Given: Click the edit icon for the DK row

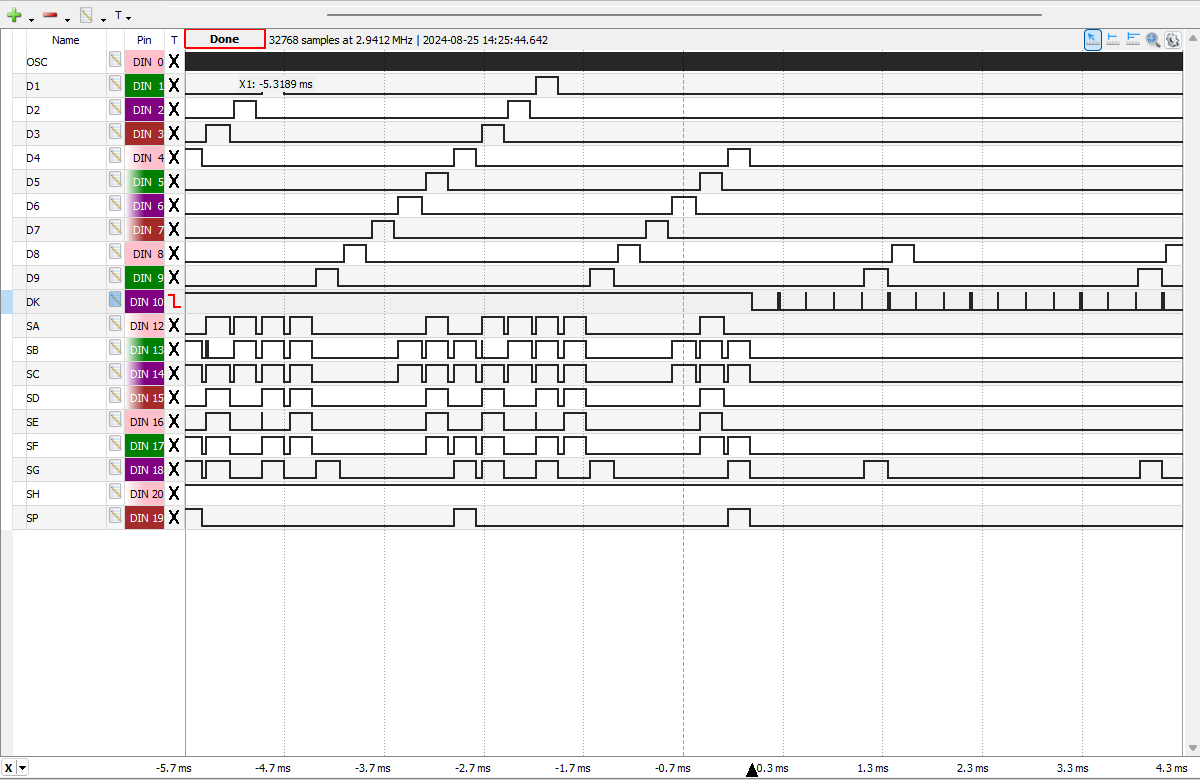Looking at the screenshot, I should pyautogui.click(x=116, y=299).
